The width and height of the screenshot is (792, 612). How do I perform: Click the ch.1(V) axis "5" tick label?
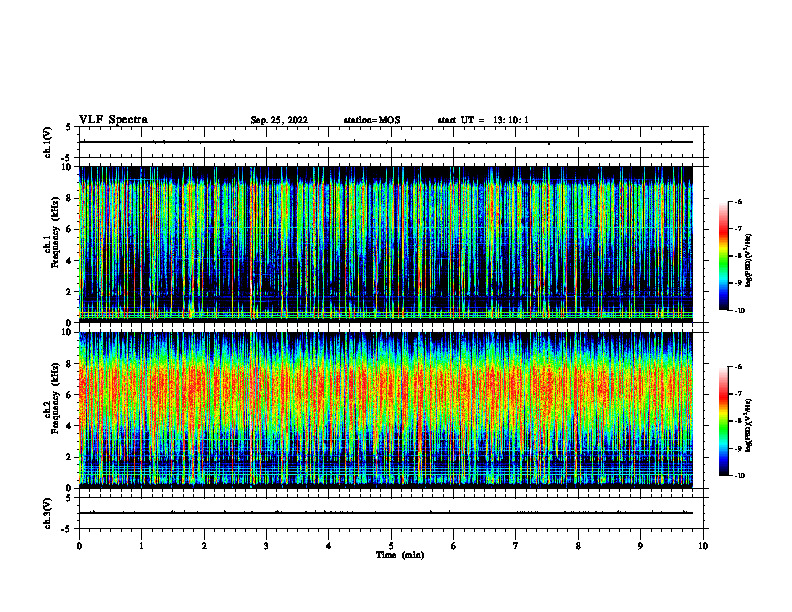pos(69,127)
